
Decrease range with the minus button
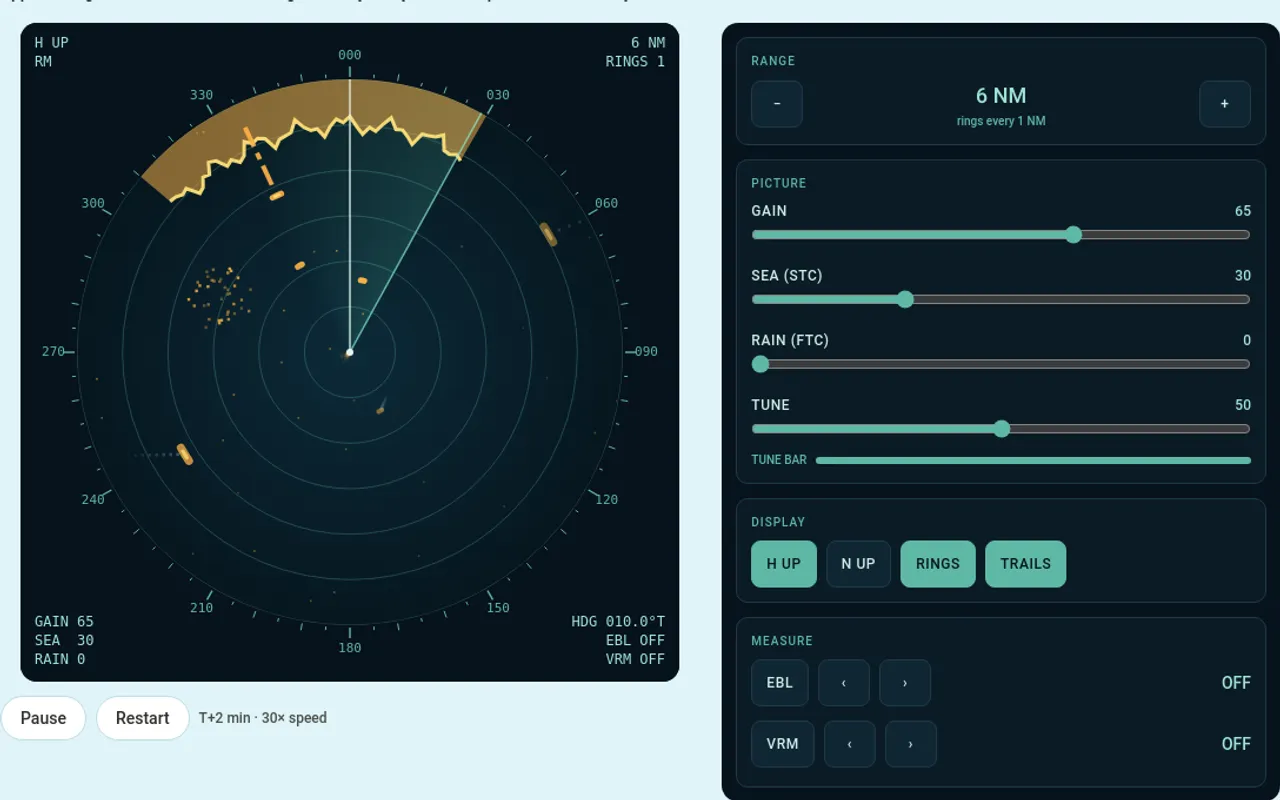[777, 104]
